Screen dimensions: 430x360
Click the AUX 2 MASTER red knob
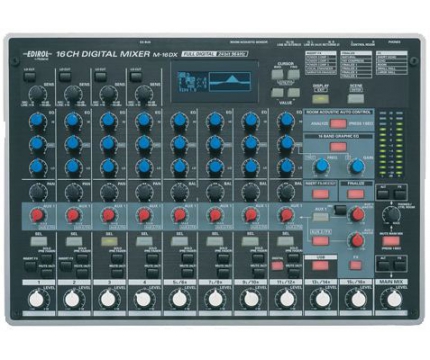[x=357, y=239]
